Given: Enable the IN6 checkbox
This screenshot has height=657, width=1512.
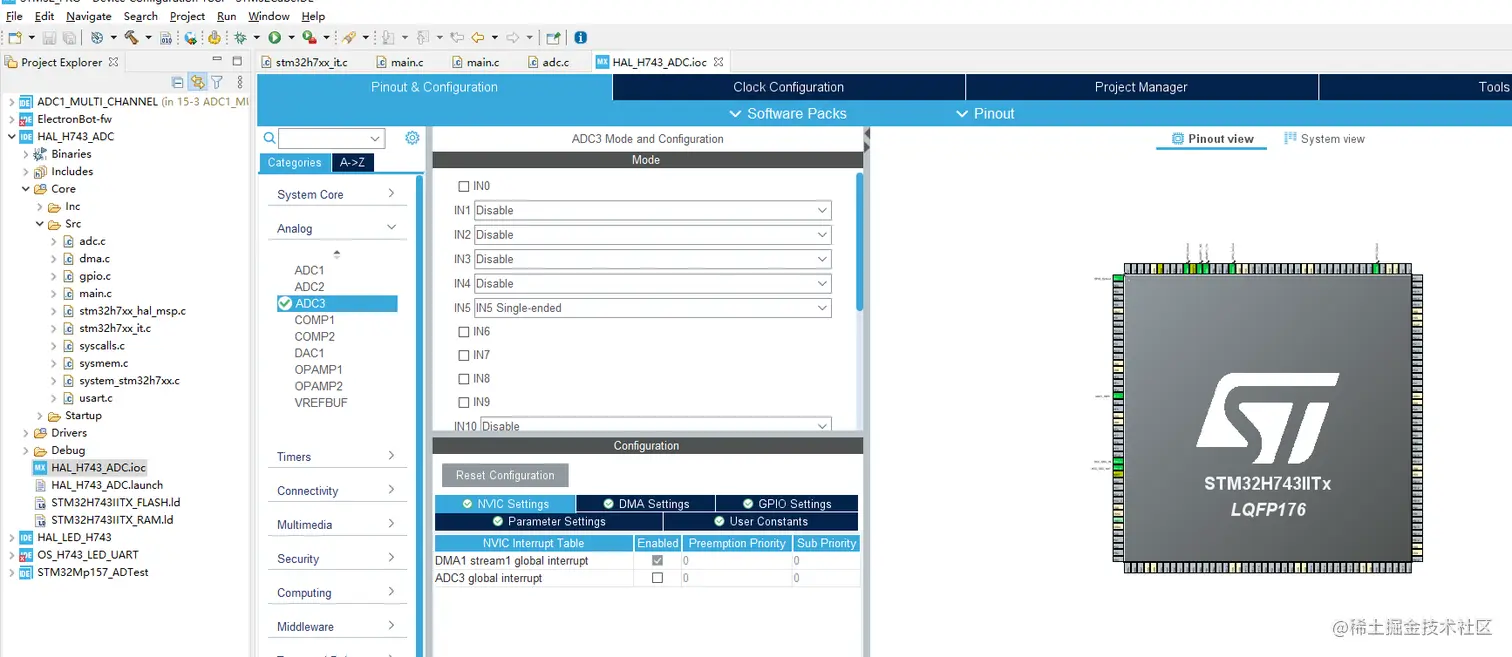Looking at the screenshot, I should click(x=463, y=331).
